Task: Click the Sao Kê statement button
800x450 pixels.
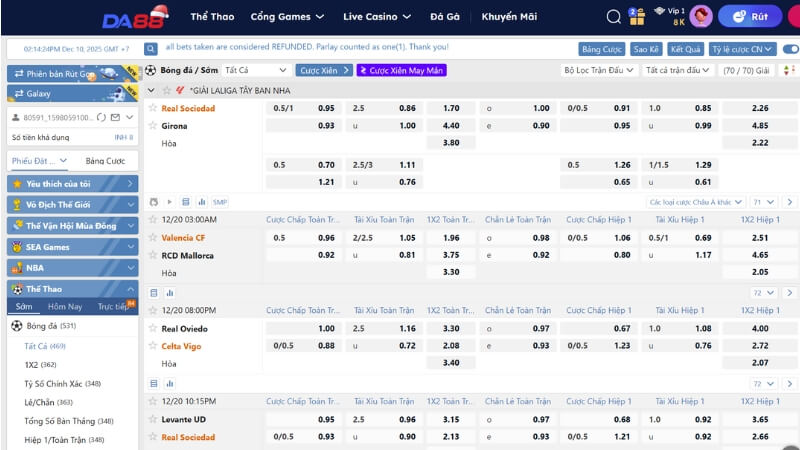Action: pos(646,49)
